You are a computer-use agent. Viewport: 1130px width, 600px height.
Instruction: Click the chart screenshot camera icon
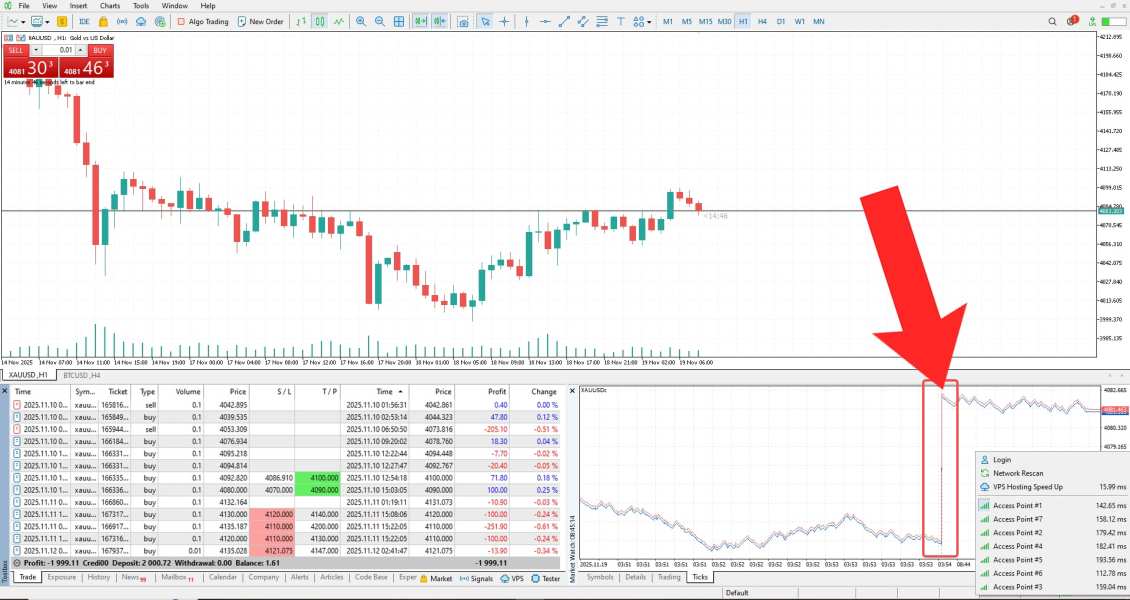(463, 22)
